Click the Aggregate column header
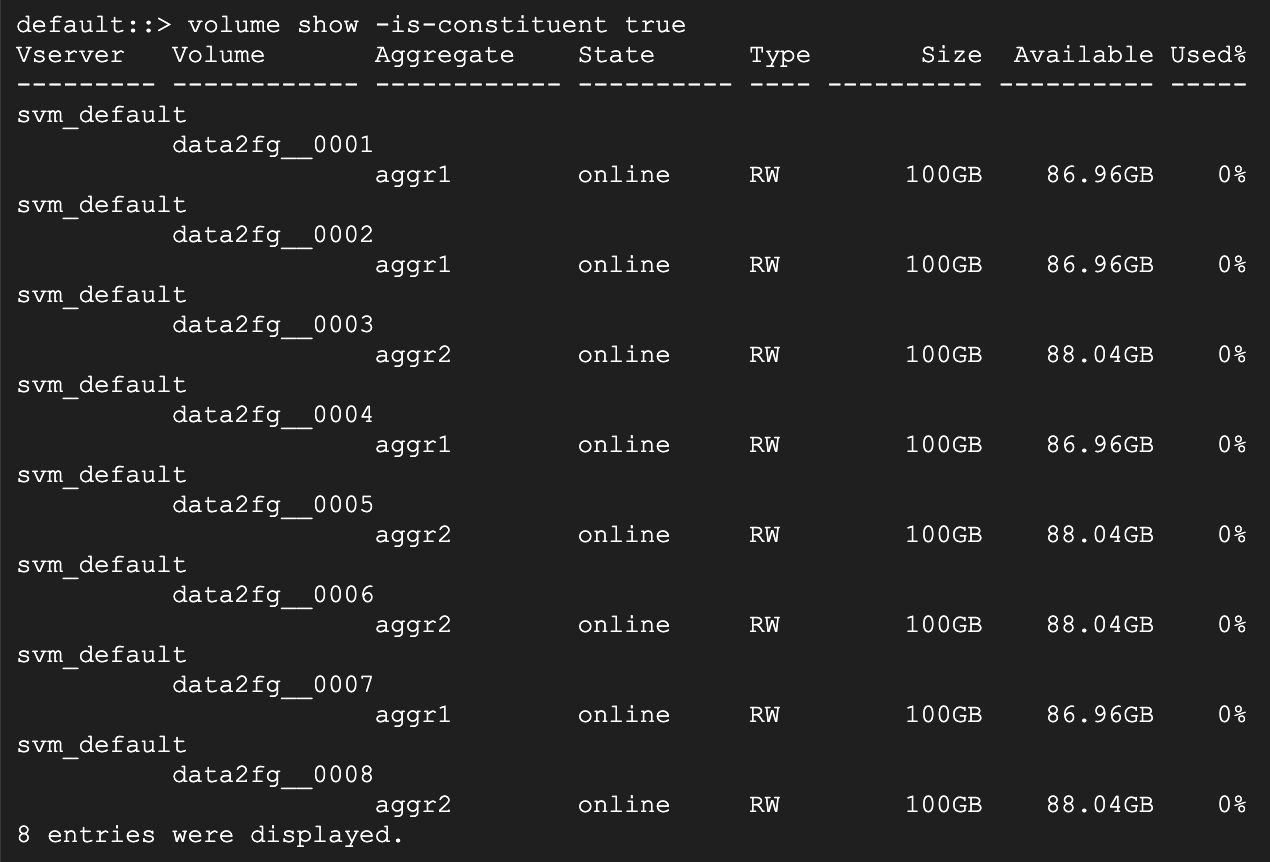This screenshot has height=862, width=1270. click(x=444, y=54)
